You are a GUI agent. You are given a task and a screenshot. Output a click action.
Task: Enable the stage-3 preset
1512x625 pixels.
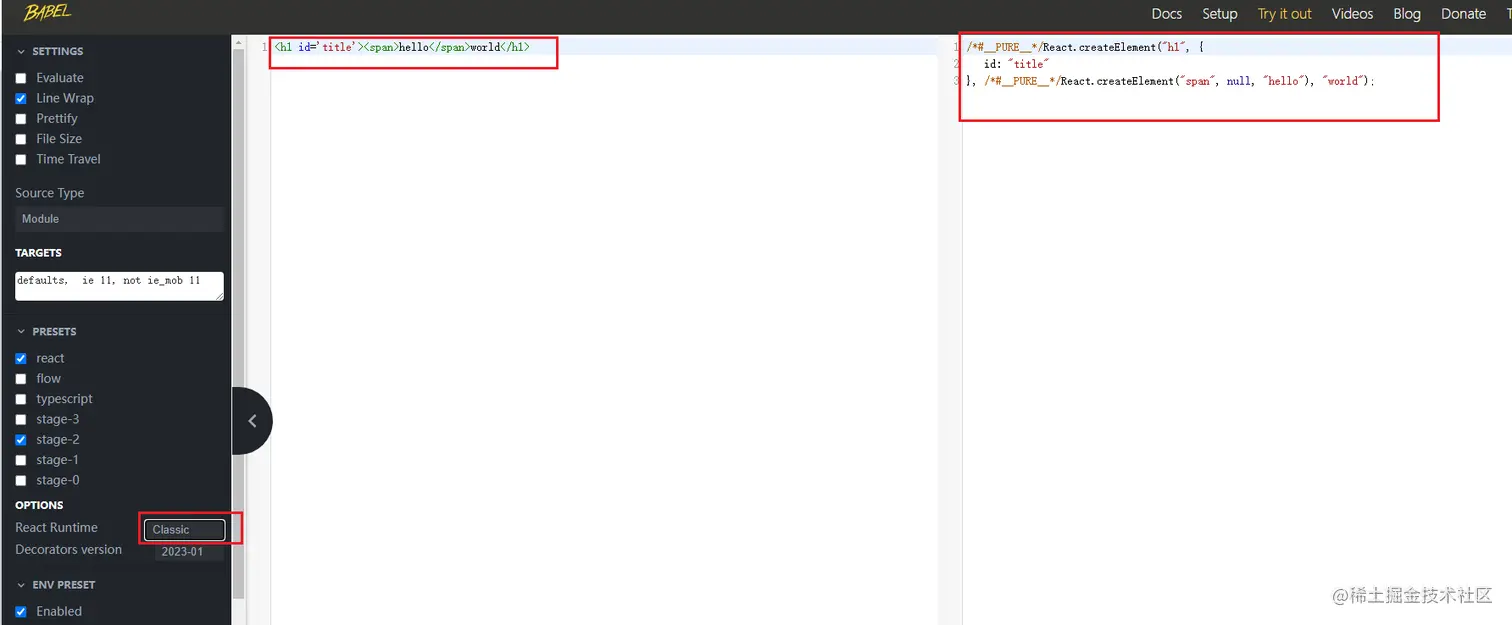click(21, 419)
